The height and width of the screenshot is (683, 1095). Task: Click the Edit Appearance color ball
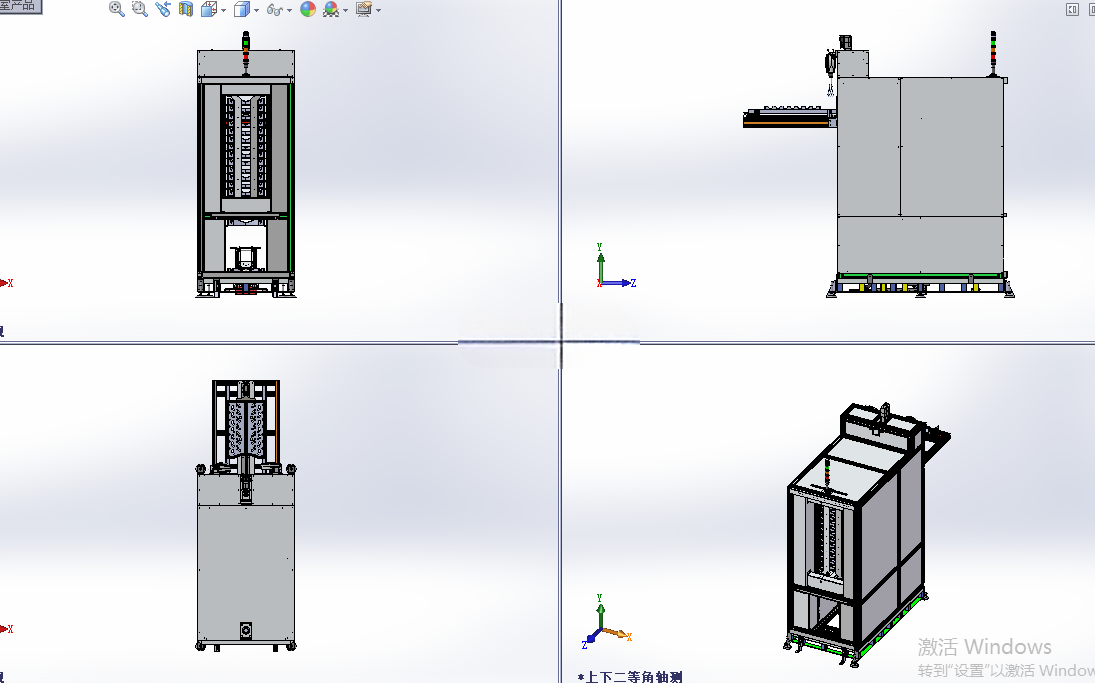click(x=308, y=9)
